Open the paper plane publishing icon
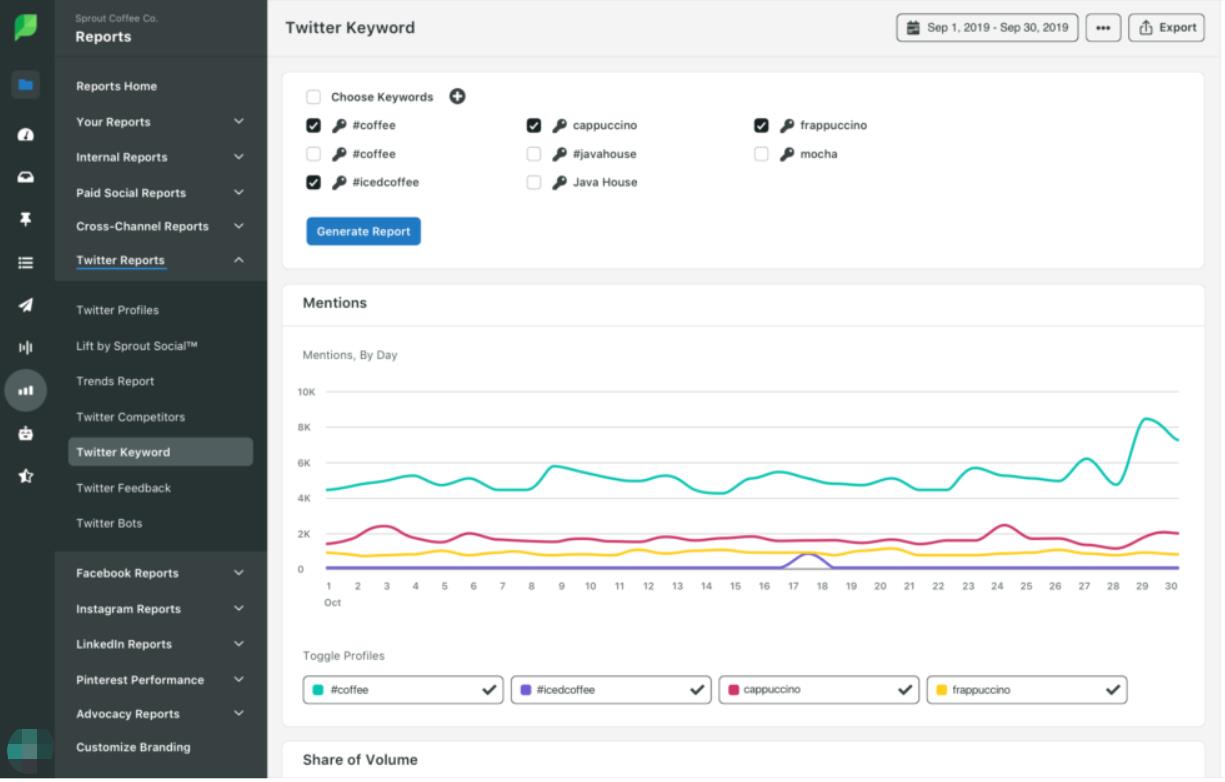This screenshot has height=782, width=1225. point(26,305)
